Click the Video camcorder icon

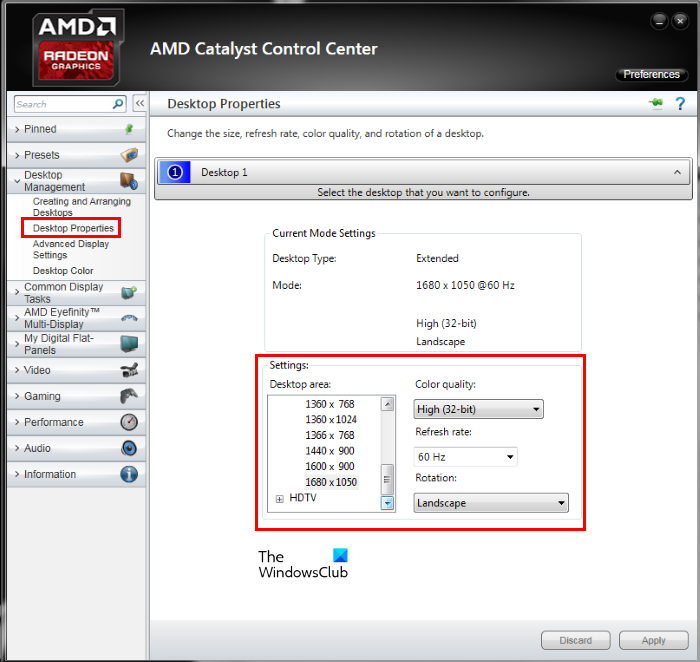pyautogui.click(x=129, y=370)
